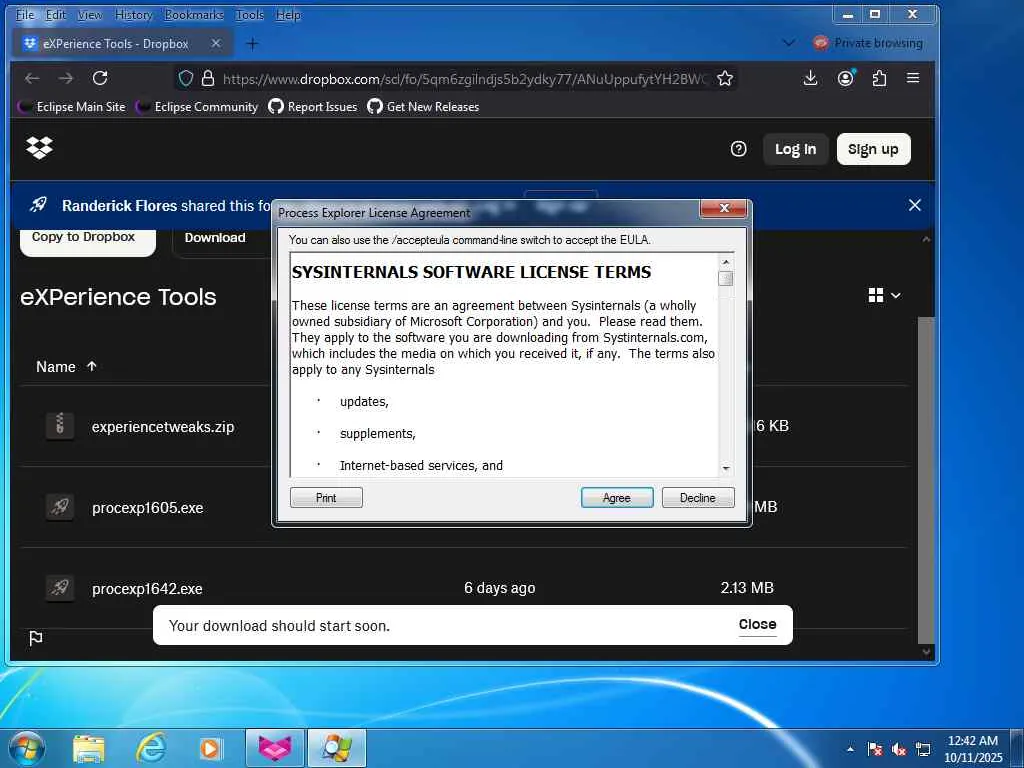Click Decline in license dialog
The width and height of the screenshot is (1024, 768).
pyautogui.click(x=697, y=498)
